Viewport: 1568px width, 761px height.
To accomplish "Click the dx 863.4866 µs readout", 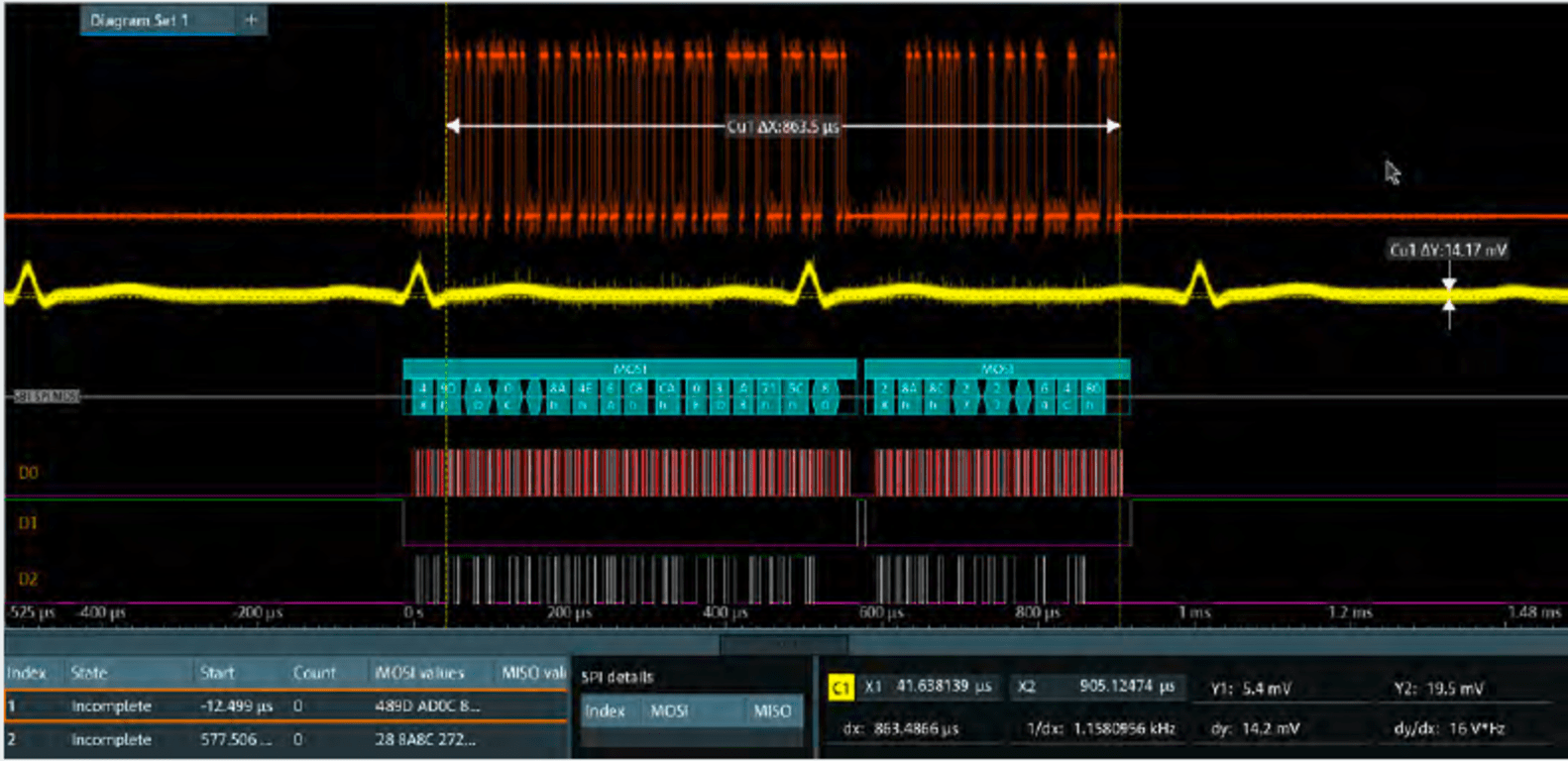I will tap(901, 728).
